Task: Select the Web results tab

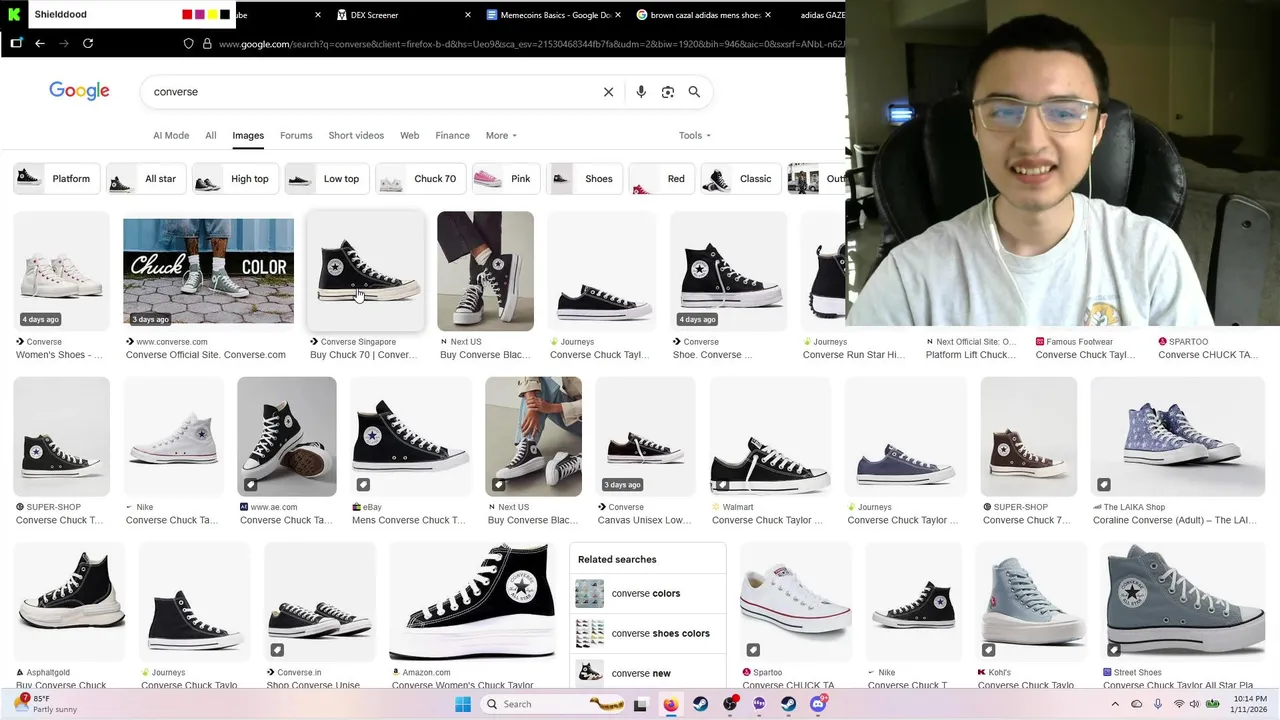Action: point(410,135)
